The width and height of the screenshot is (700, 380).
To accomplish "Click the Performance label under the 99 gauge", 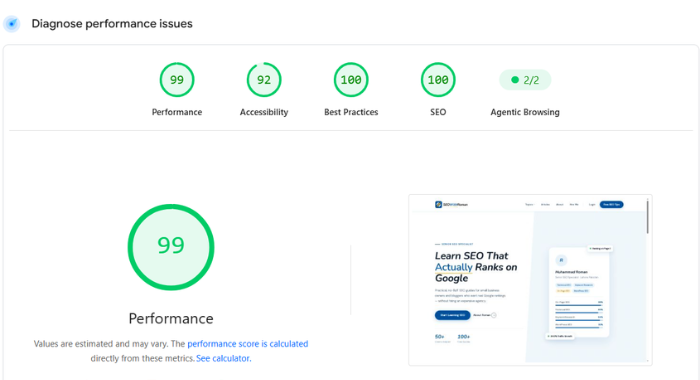I will click(177, 112).
